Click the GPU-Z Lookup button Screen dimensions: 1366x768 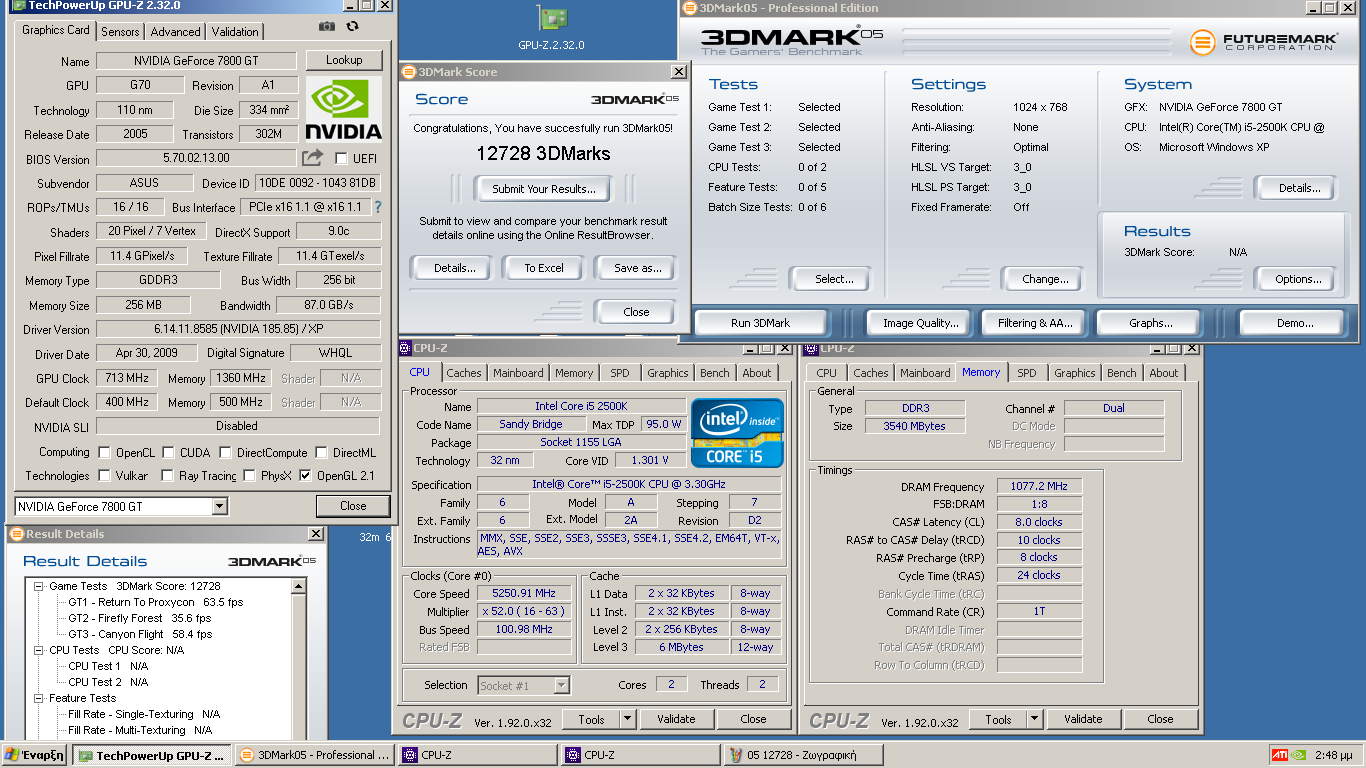pyautogui.click(x=344, y=60)
